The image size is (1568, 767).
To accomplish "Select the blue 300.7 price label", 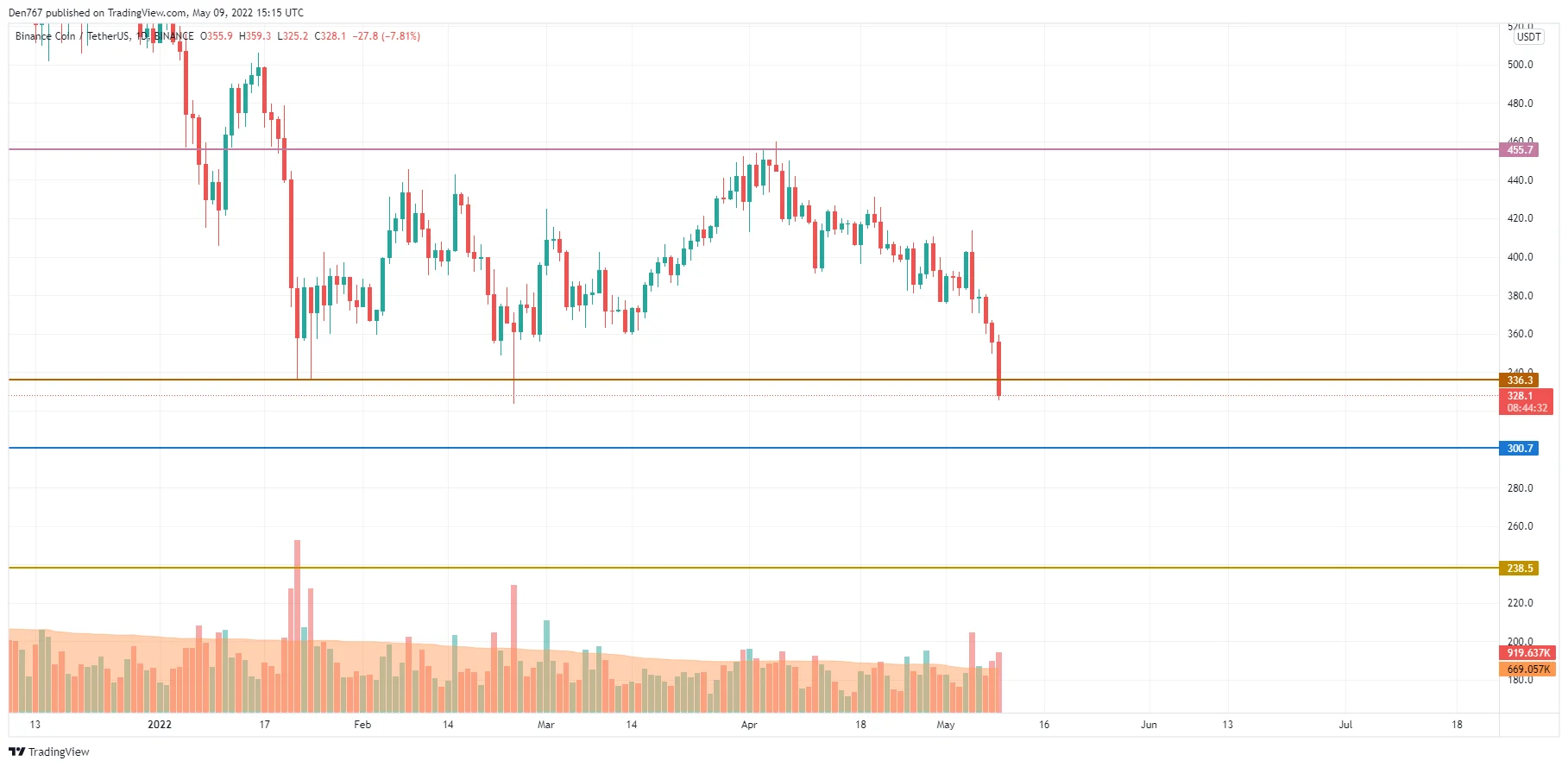I will coord(1520,449).
